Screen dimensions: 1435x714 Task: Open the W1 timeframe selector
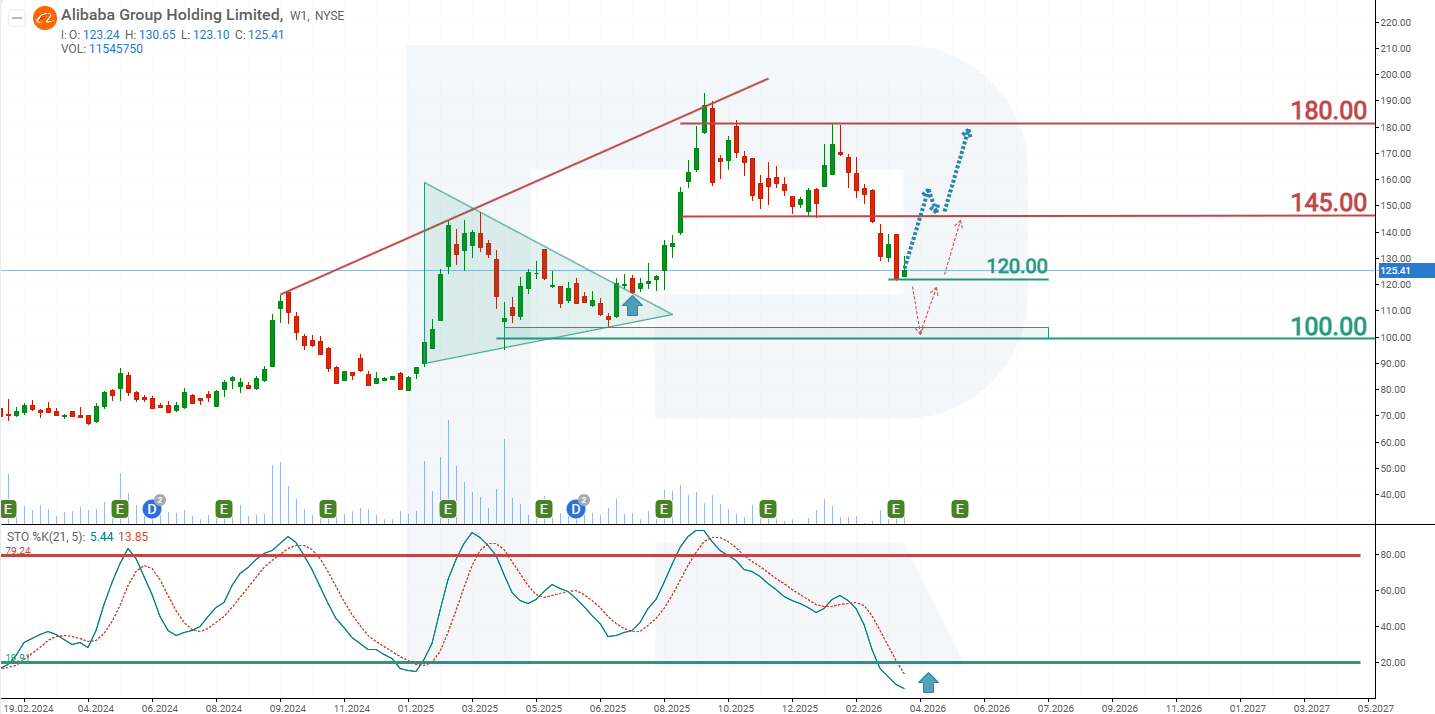pyautogui.click(x=299, y=16)
